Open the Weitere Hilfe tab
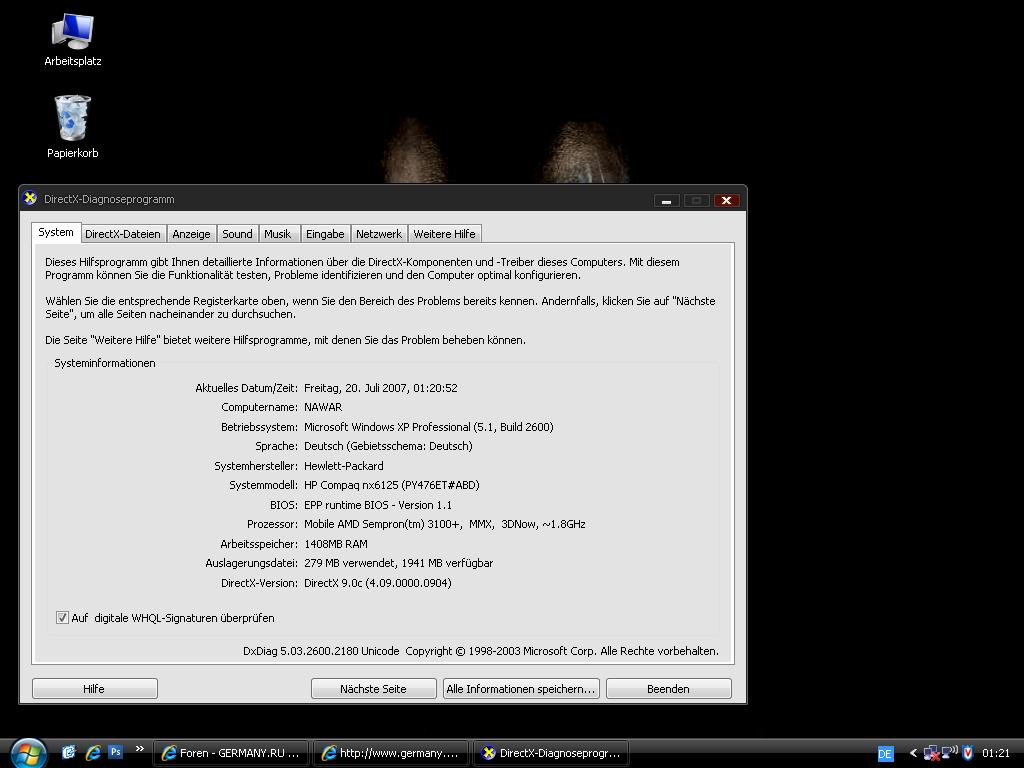The height and width of the screenshot is (768, 1024). pyautogui.click(x=445, y=234)
